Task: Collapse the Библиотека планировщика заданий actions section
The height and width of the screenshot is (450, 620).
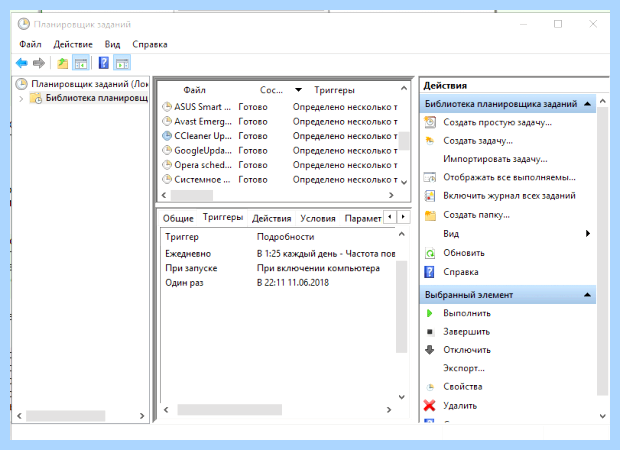Action: (588, 104)
